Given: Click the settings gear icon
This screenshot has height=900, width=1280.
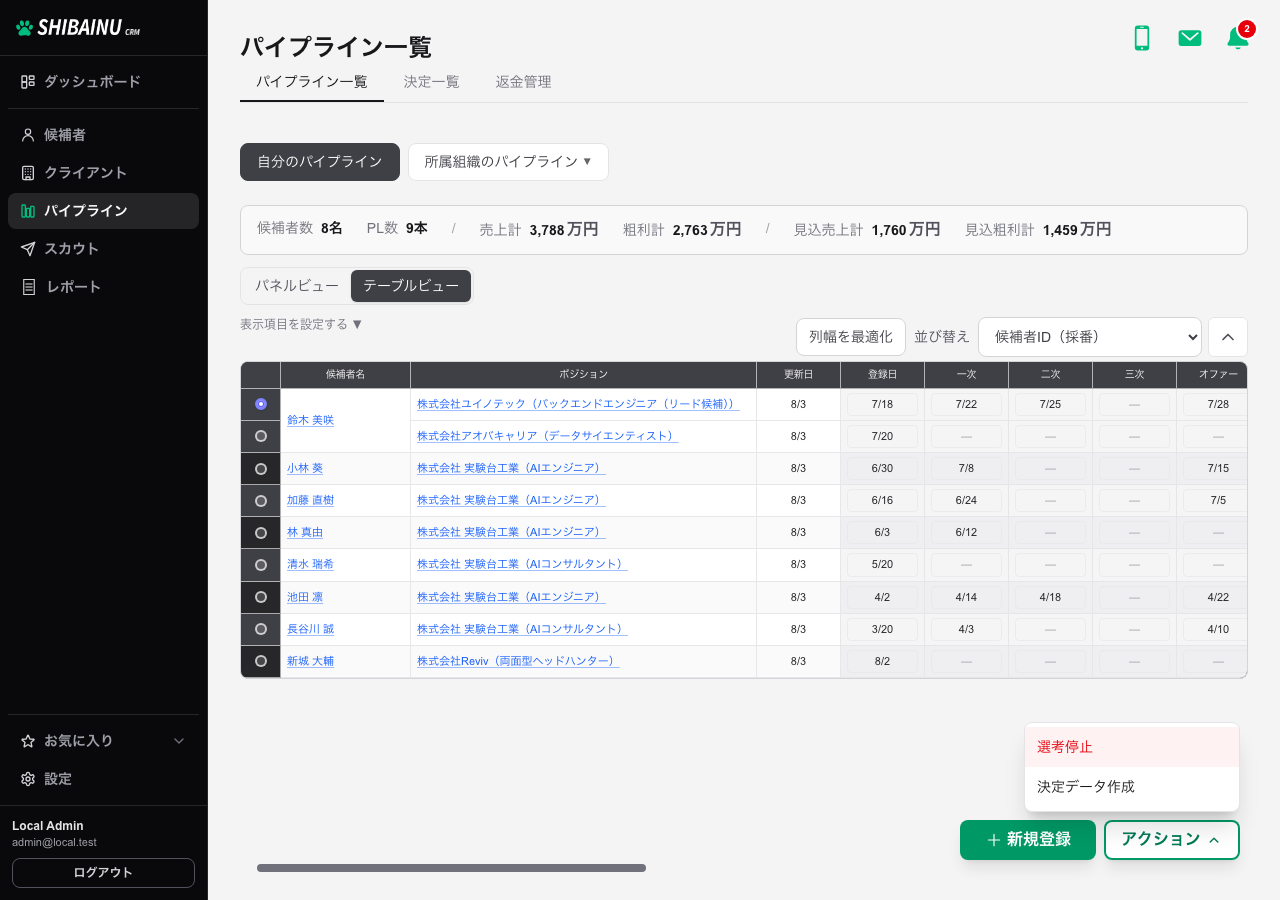Looking at the screenshot, I should click(x=28, y=779).
